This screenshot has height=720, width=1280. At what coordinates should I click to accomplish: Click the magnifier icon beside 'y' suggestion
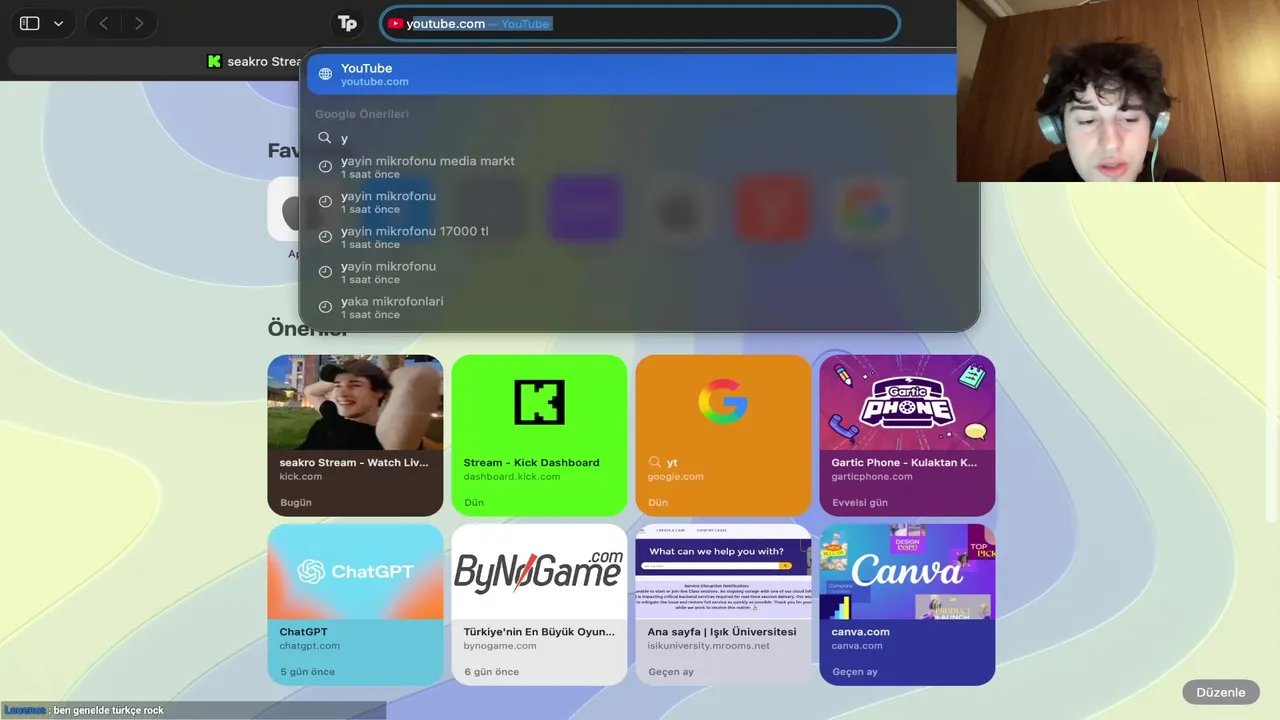coord(325,138)
